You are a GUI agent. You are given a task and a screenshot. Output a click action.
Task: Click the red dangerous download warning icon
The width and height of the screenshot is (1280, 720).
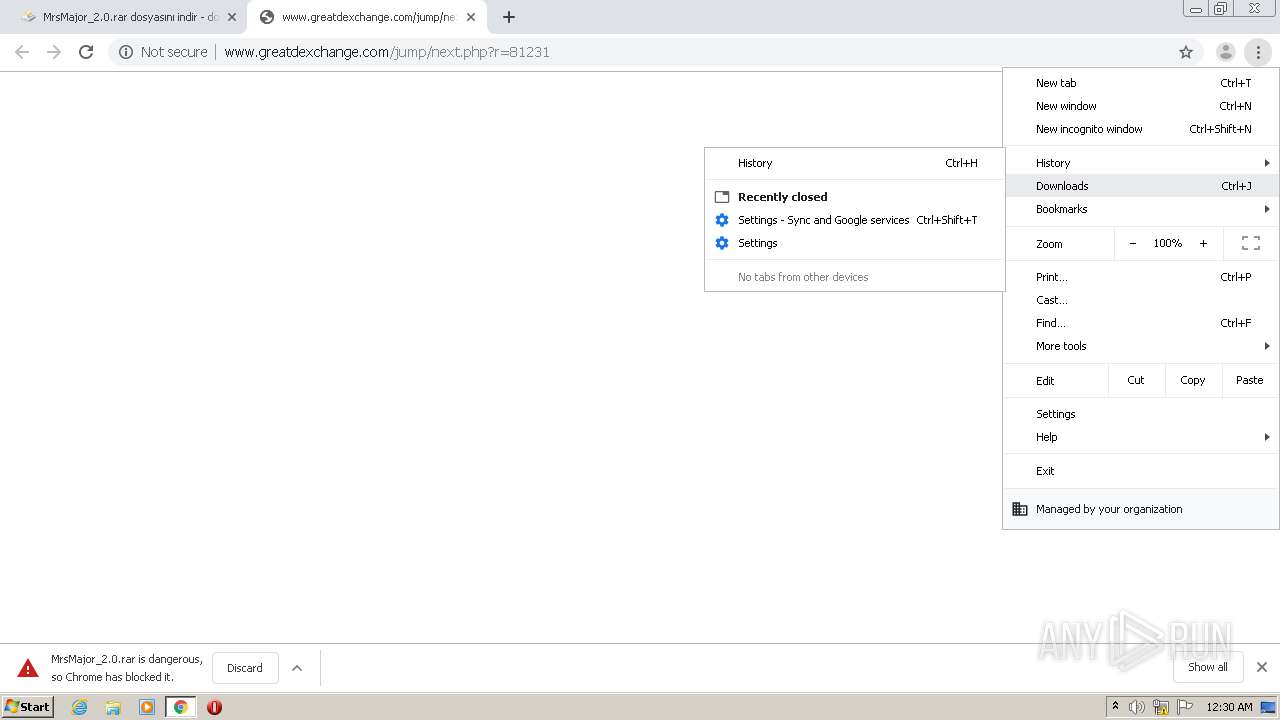click(28, 668)
